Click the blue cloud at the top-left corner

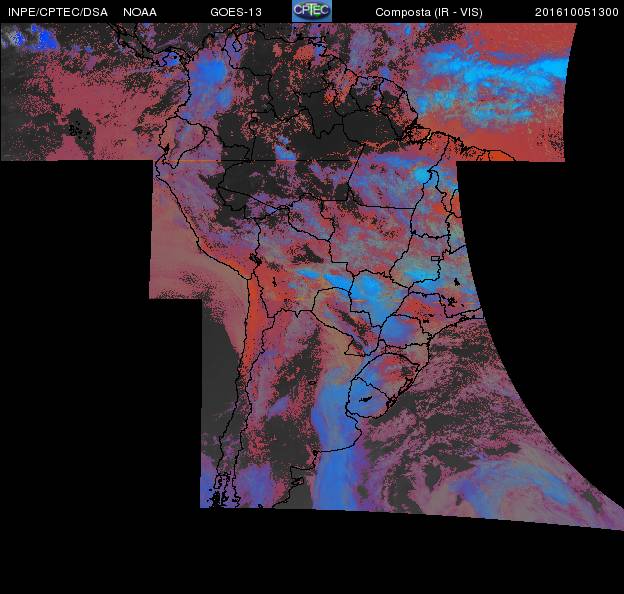pyautogui.click(x=25, y=40)
